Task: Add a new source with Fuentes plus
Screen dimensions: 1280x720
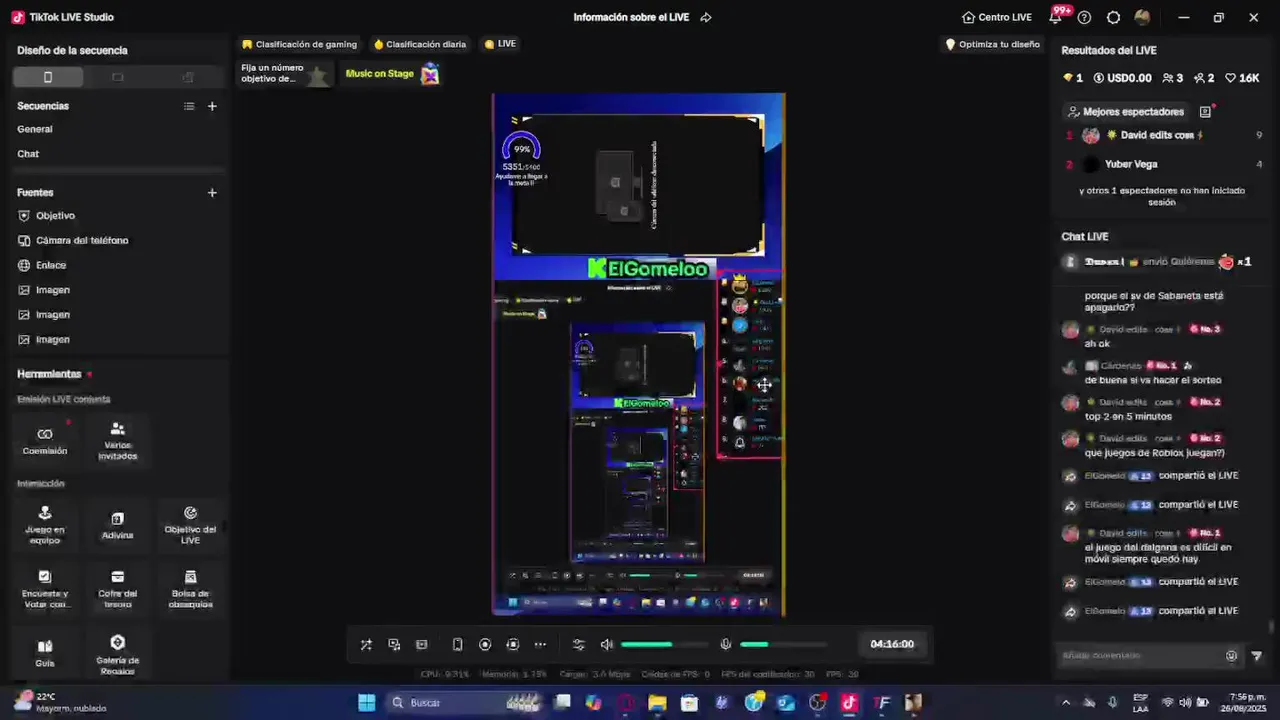Action: tap(212, 192)
